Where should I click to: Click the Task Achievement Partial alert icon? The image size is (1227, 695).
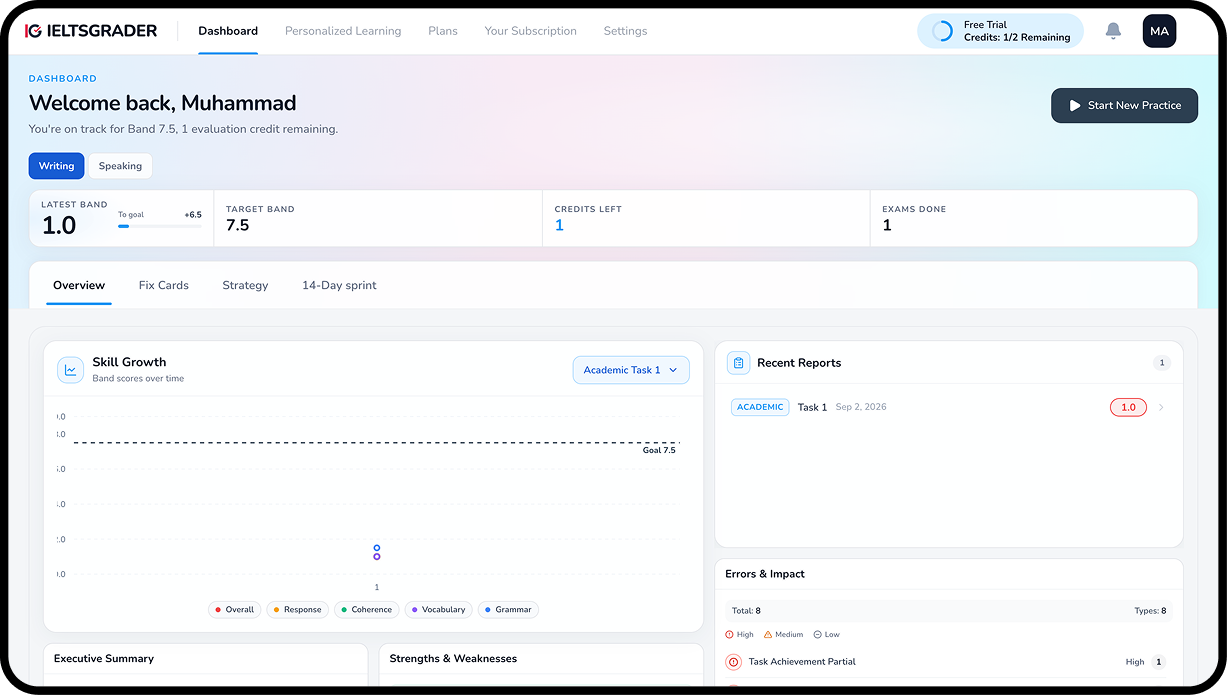(733, 662)
